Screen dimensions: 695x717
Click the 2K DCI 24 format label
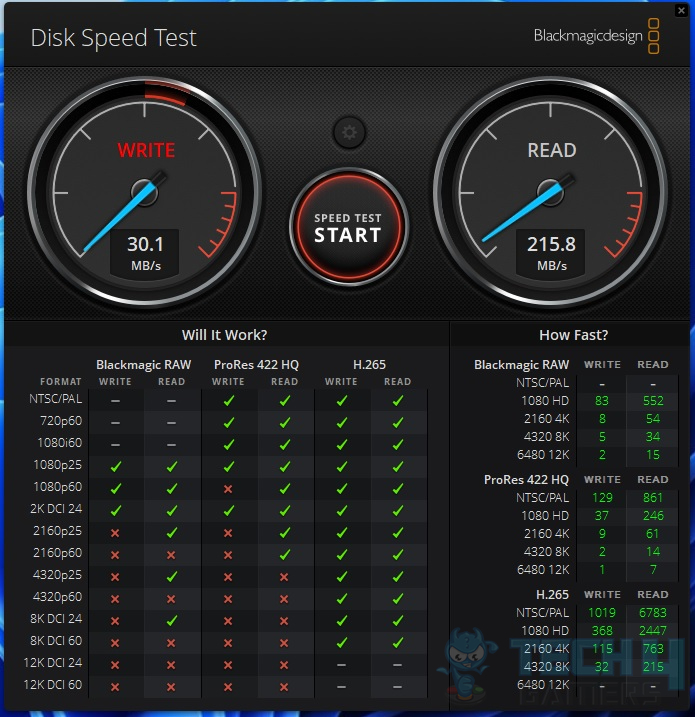click(56, 508)
